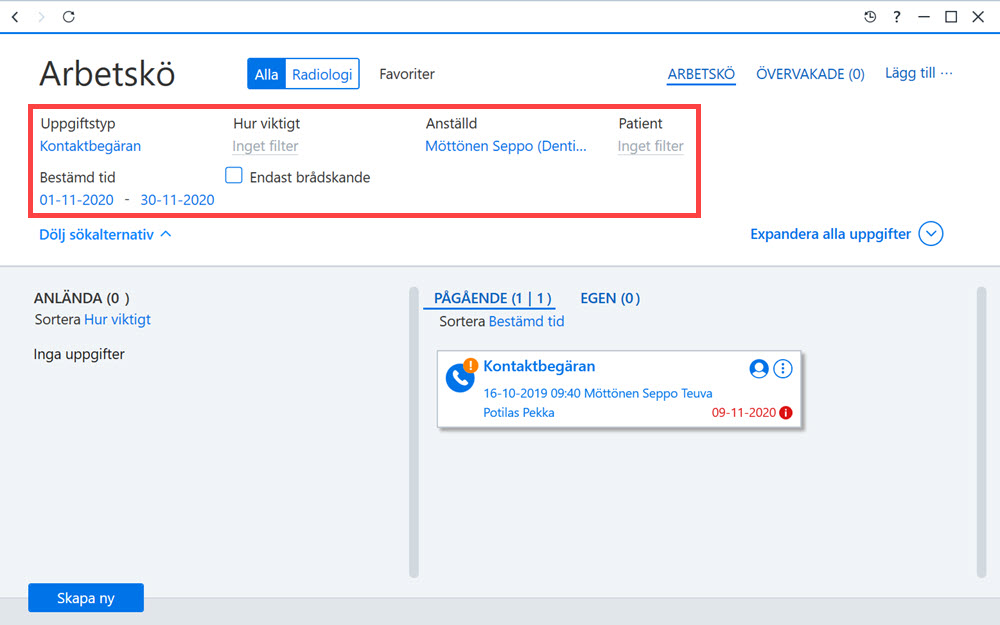Click the user profile icon on task card

click(758, 369)
